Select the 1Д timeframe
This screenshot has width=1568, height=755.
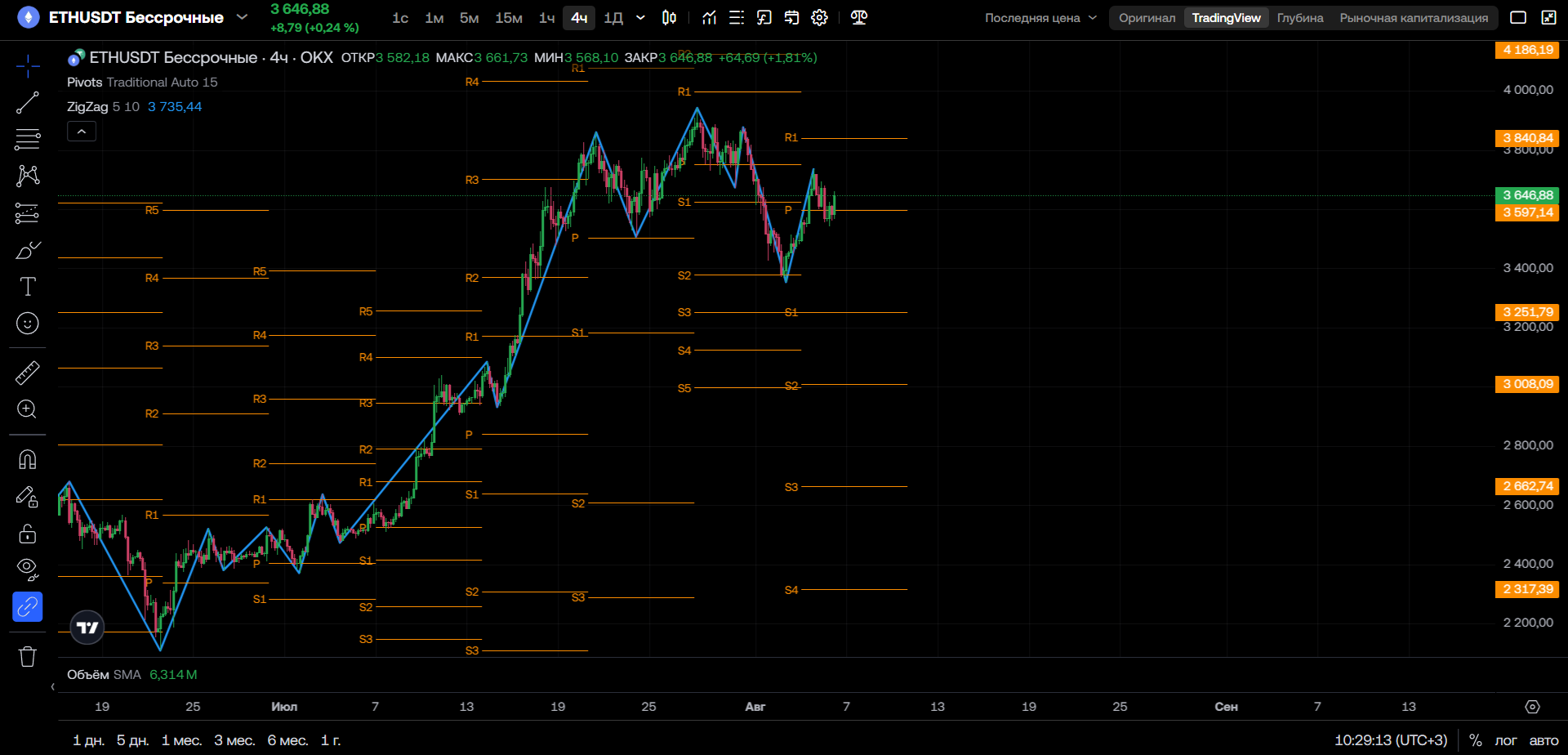pos(613,18)
